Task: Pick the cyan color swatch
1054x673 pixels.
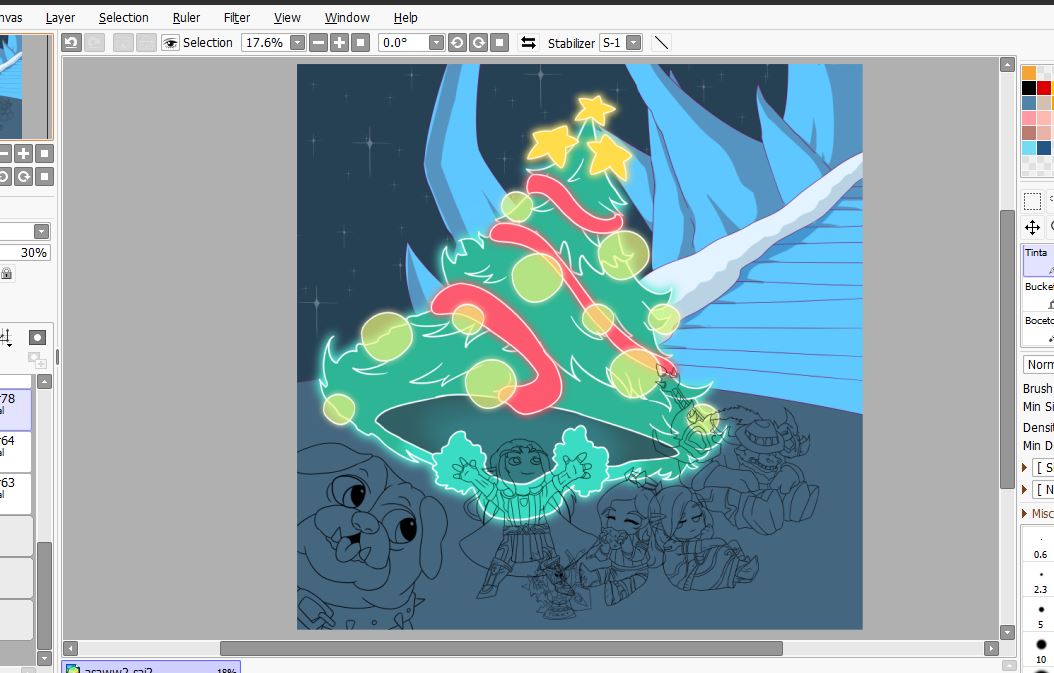Action: [1028, 148]
